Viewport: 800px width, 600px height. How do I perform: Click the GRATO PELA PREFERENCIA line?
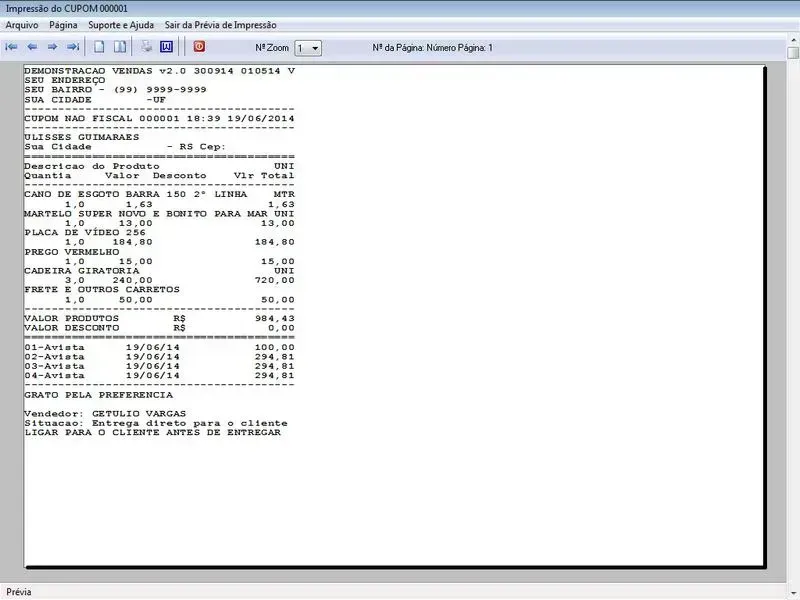click(x=91, y=395)
